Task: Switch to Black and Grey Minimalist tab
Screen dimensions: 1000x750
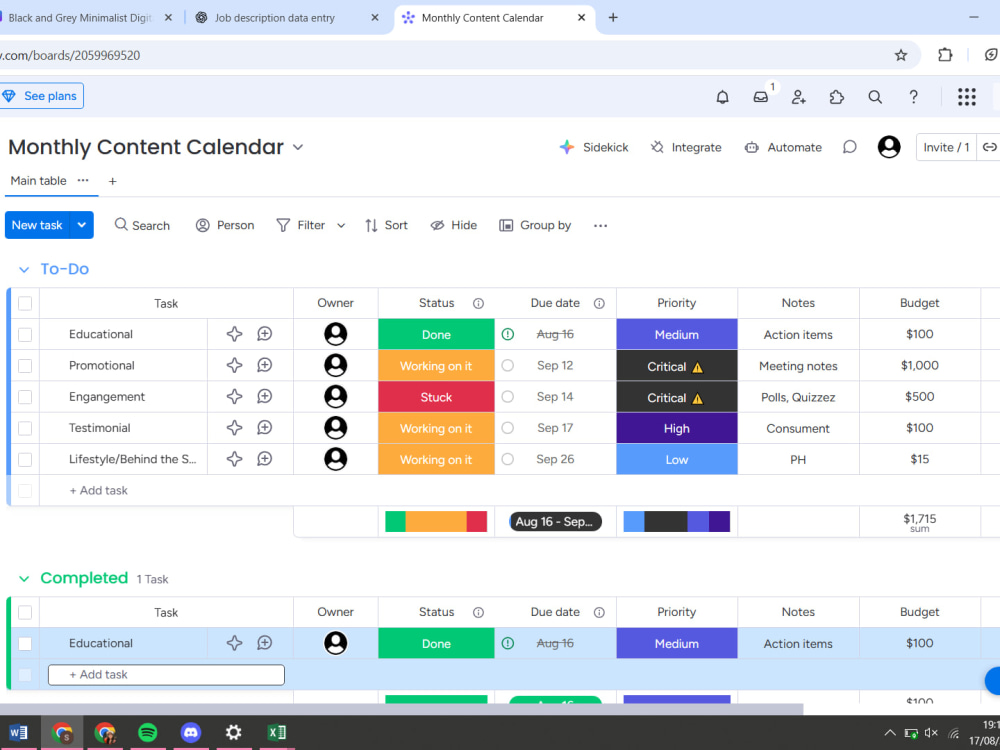Action: [80, 18]
